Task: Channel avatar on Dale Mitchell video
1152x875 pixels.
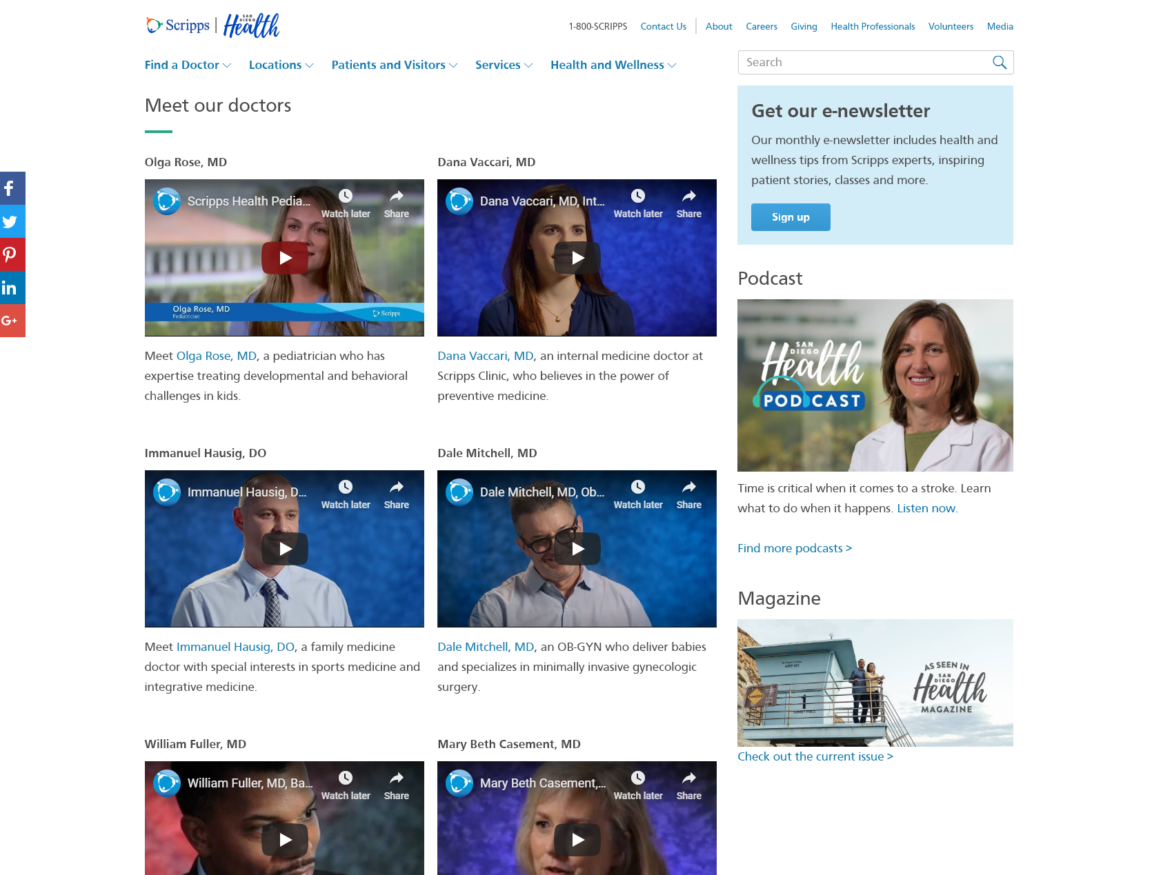Action: 459,491
